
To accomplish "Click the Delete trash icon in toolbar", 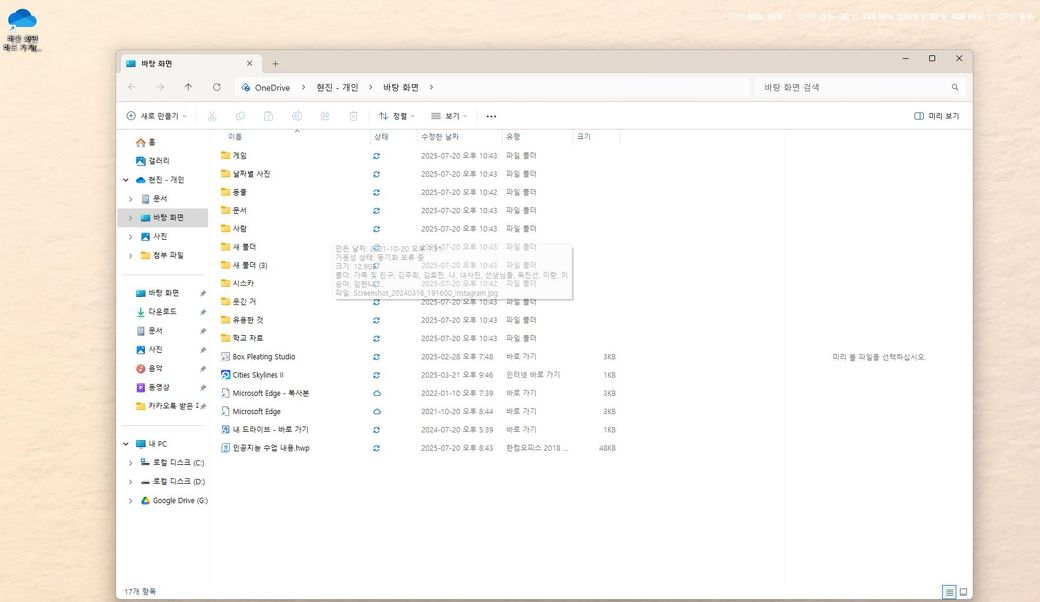I will [354, 116].
